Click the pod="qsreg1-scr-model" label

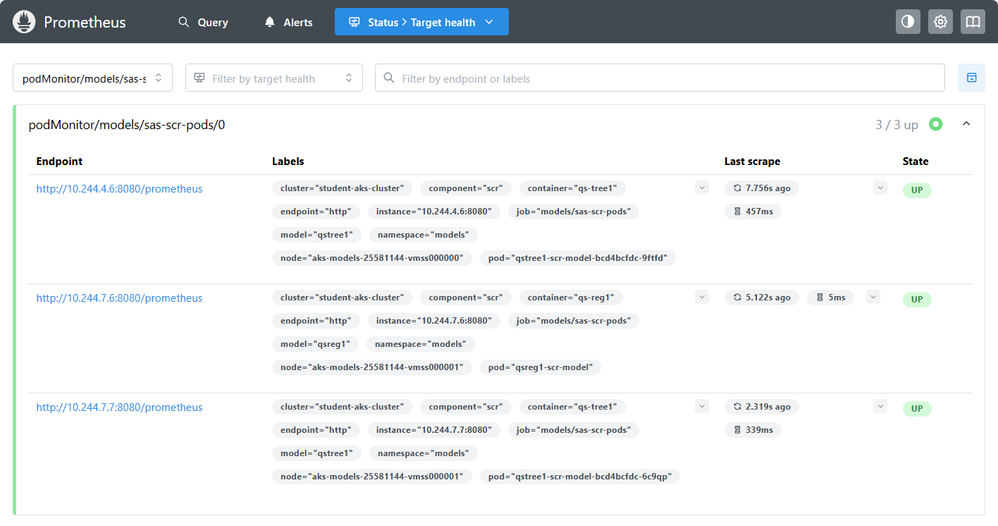540,367
